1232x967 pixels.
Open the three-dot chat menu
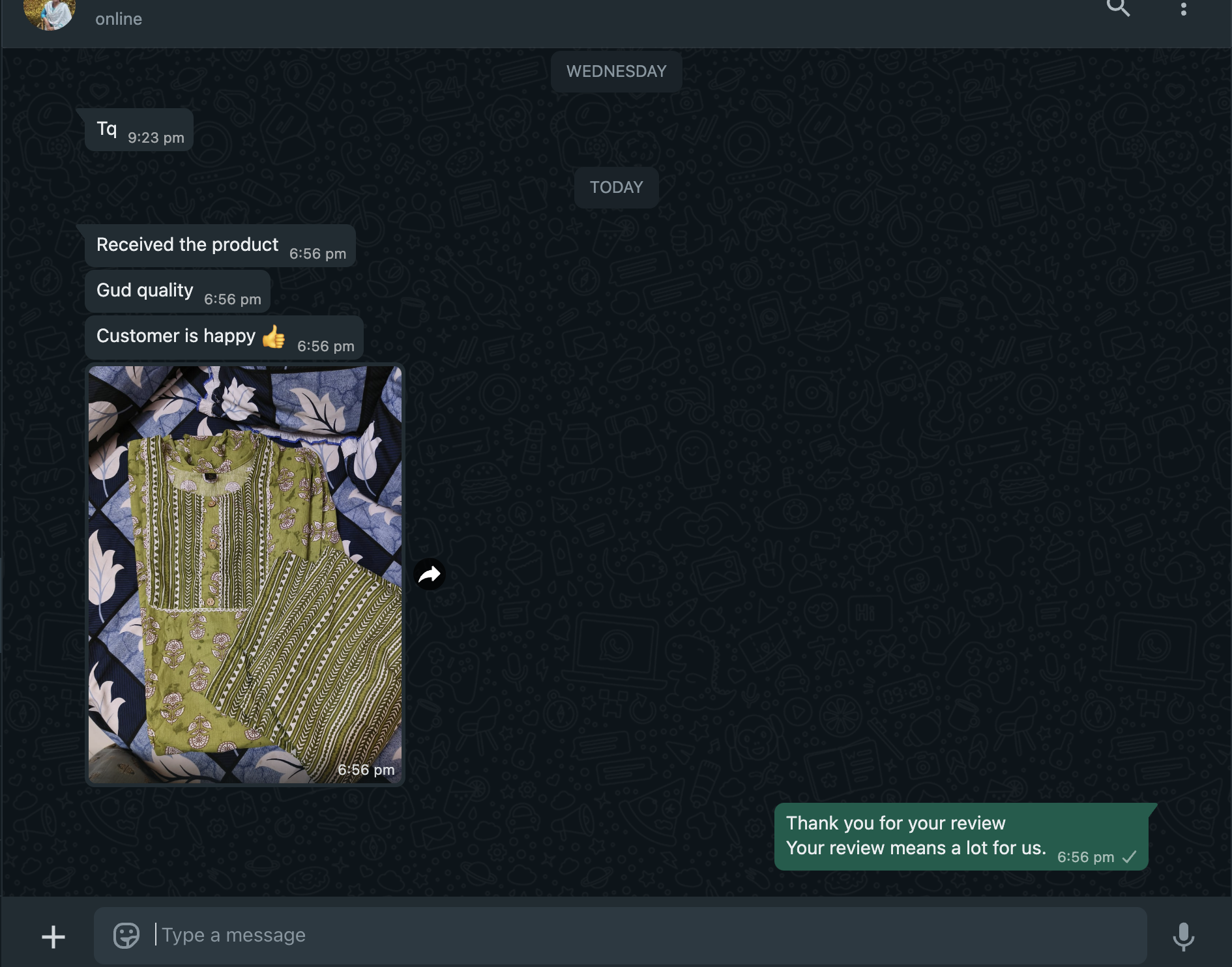1183,9
